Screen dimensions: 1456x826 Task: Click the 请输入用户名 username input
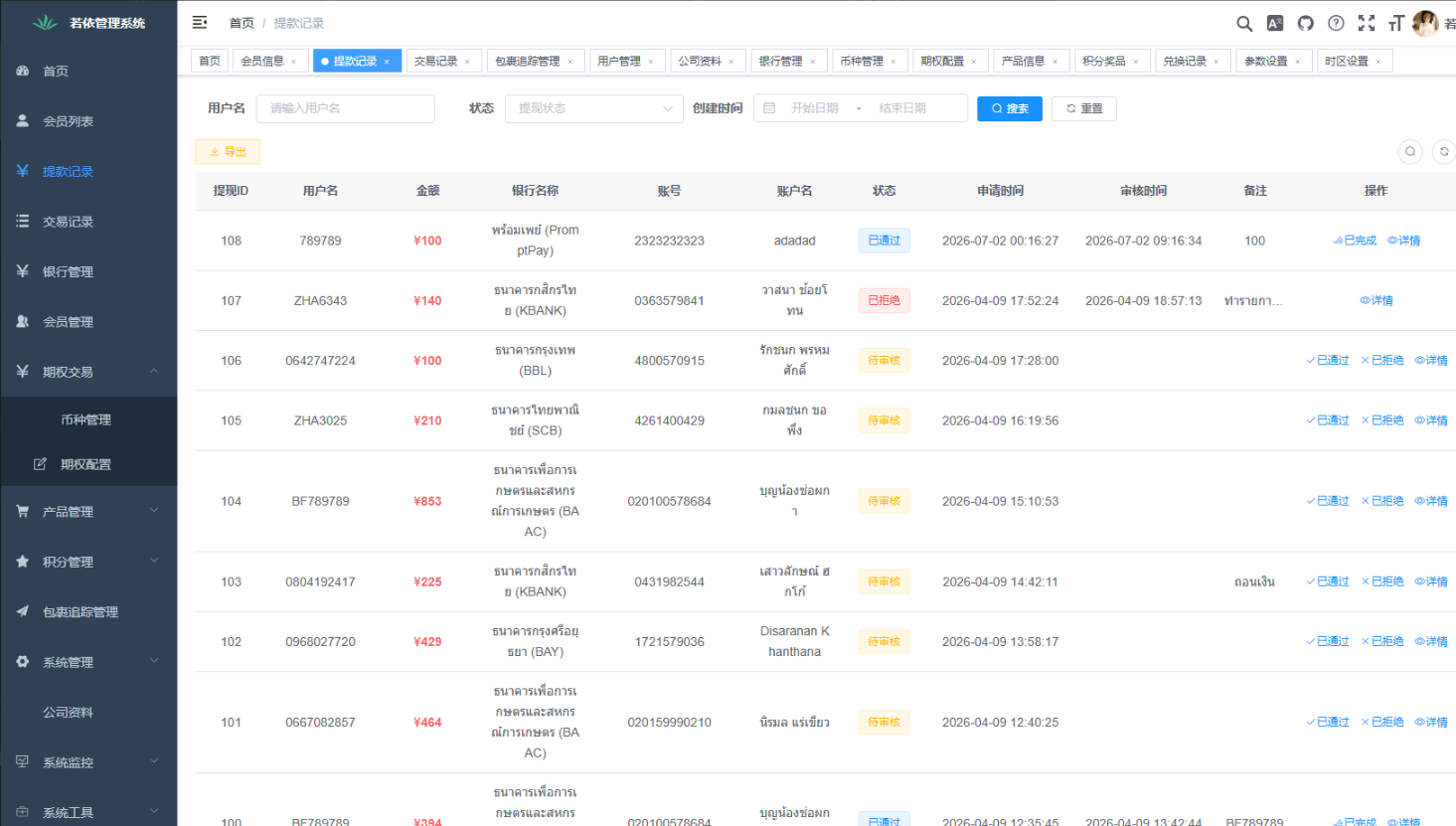click(x=345, y=108)
